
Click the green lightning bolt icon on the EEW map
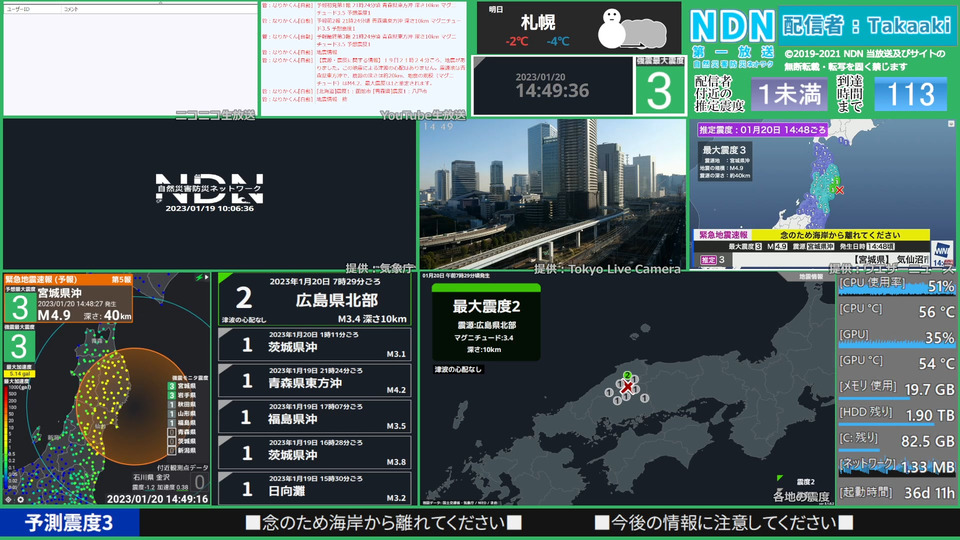coord(199,277)
